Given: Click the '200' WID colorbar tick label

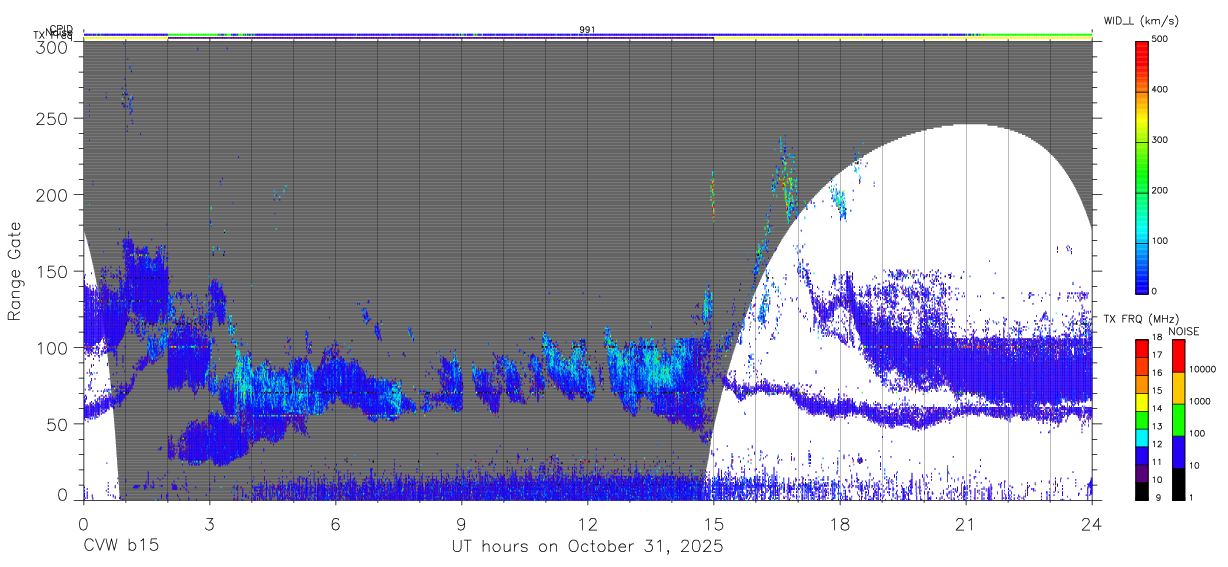Looking at the screenshot, I should coord(1160,191).
